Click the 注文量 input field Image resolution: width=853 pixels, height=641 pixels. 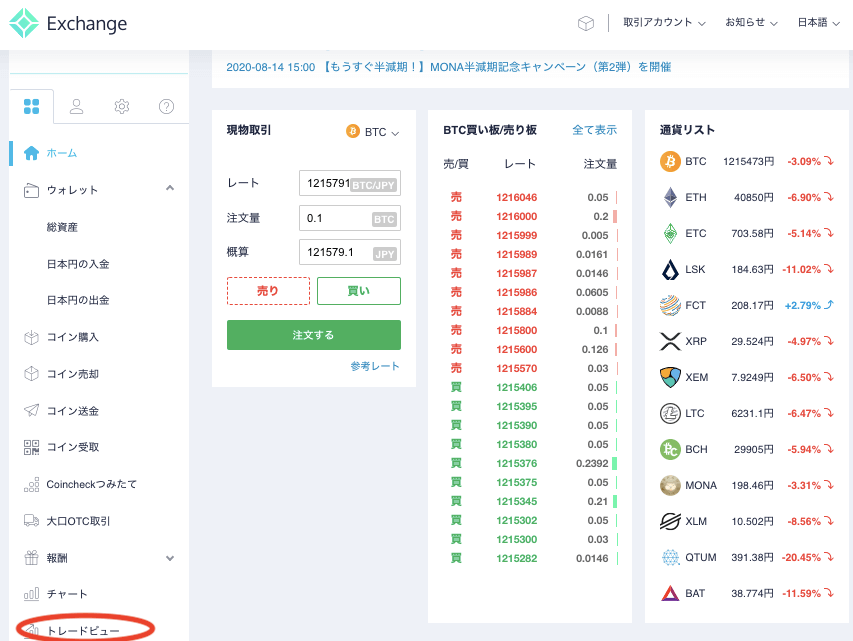point(350,218)
